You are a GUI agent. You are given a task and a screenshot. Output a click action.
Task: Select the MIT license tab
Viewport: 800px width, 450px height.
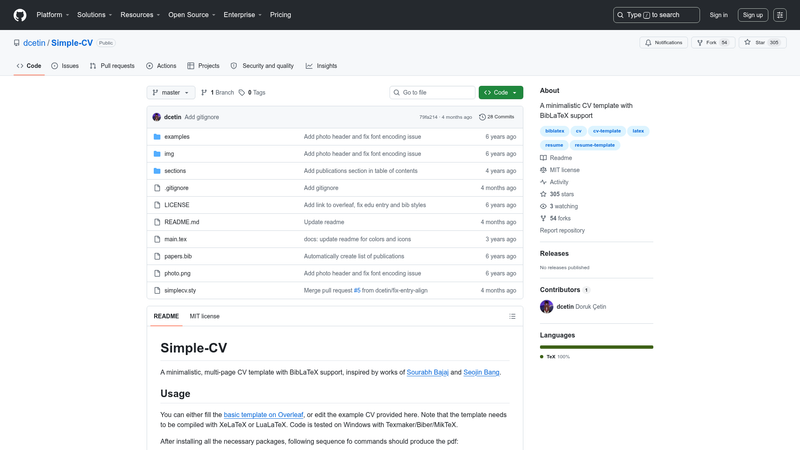tap(205, 316)
